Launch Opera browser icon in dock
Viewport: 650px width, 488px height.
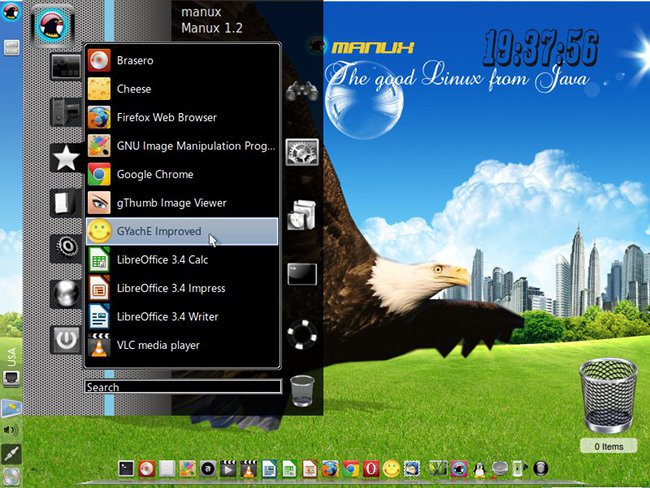coord(371,469)
